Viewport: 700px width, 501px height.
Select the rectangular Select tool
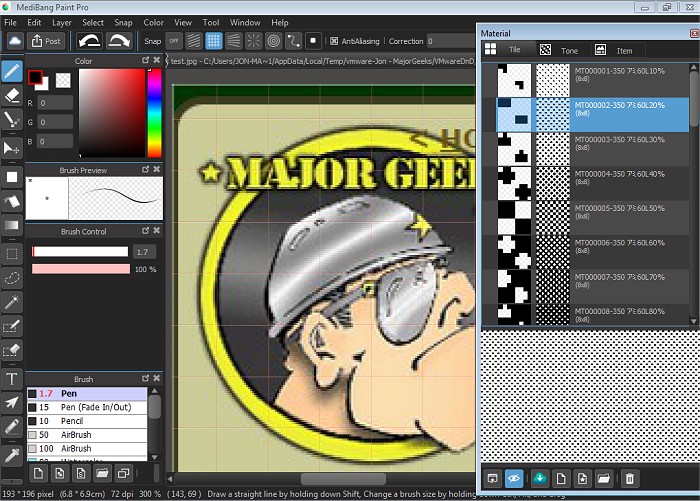(x=12, y=254)
